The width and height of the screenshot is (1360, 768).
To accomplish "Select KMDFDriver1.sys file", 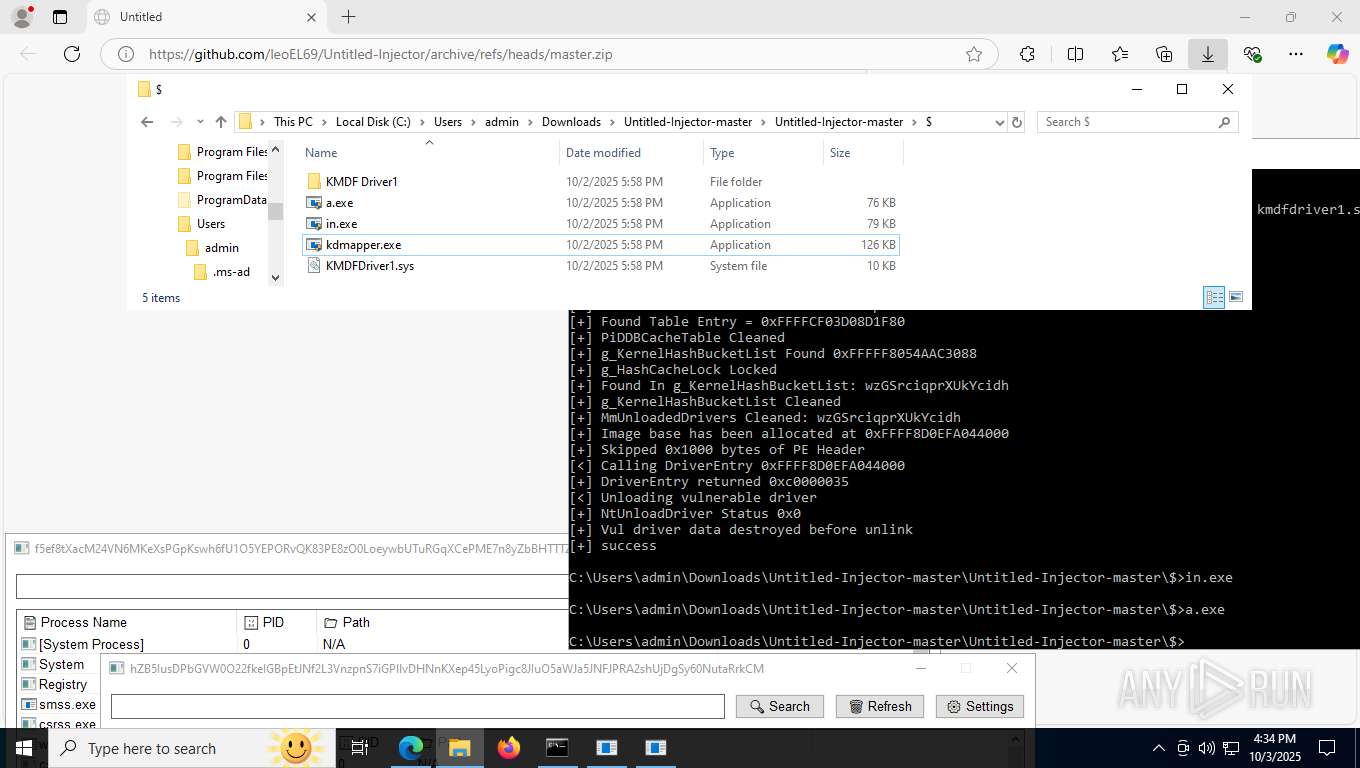I will pyautogui.click(x=600, y=266).
